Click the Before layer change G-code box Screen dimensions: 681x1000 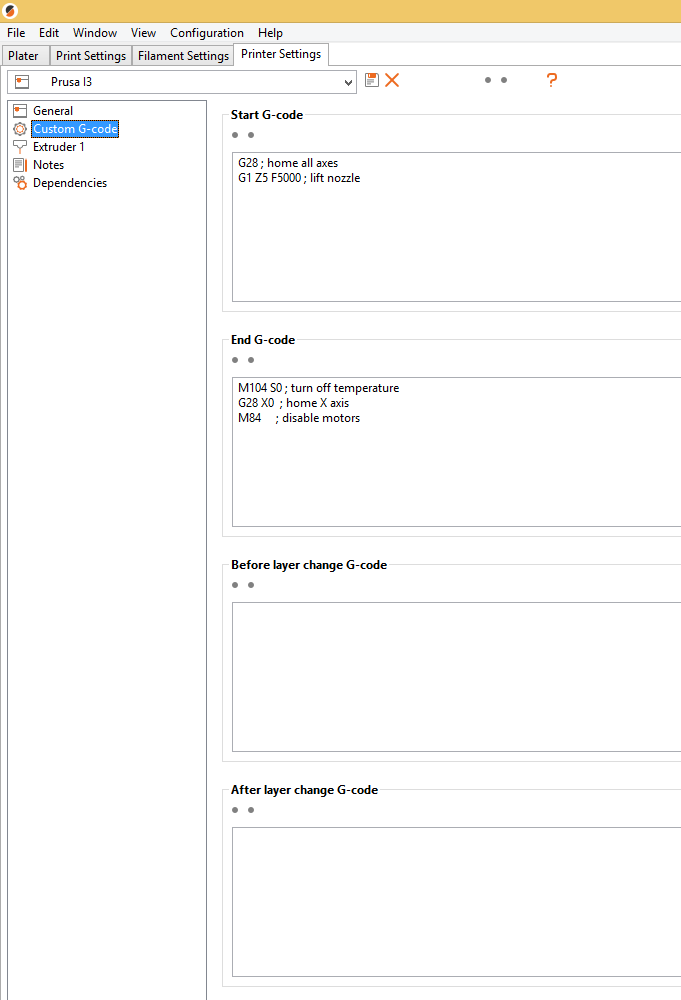point(457,677)
